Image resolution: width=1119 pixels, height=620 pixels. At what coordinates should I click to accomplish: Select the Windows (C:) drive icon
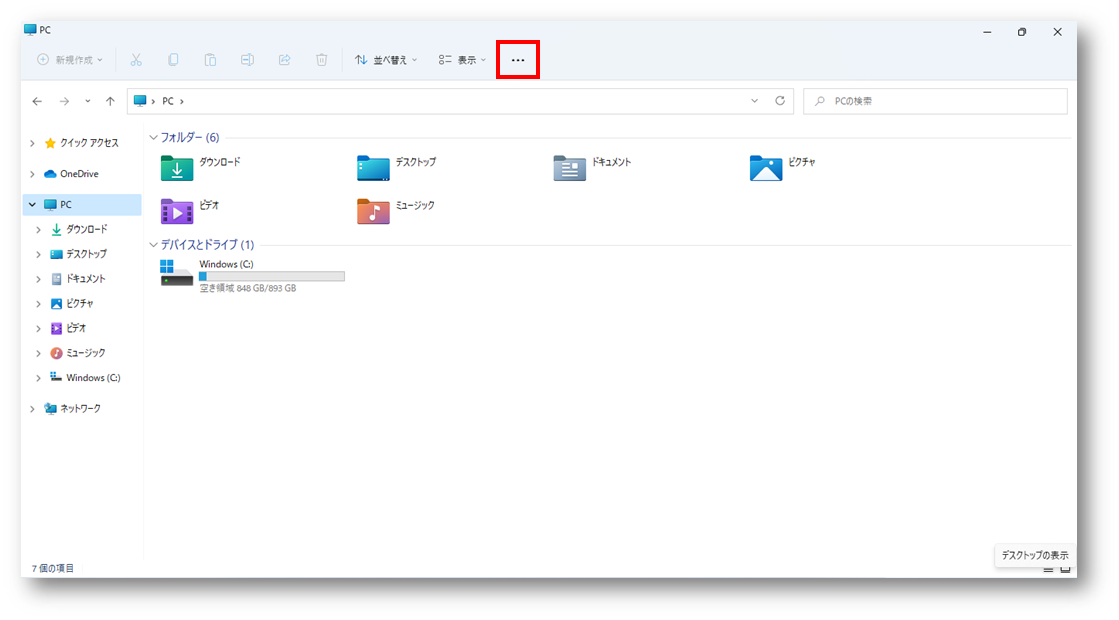coord(176,273)
